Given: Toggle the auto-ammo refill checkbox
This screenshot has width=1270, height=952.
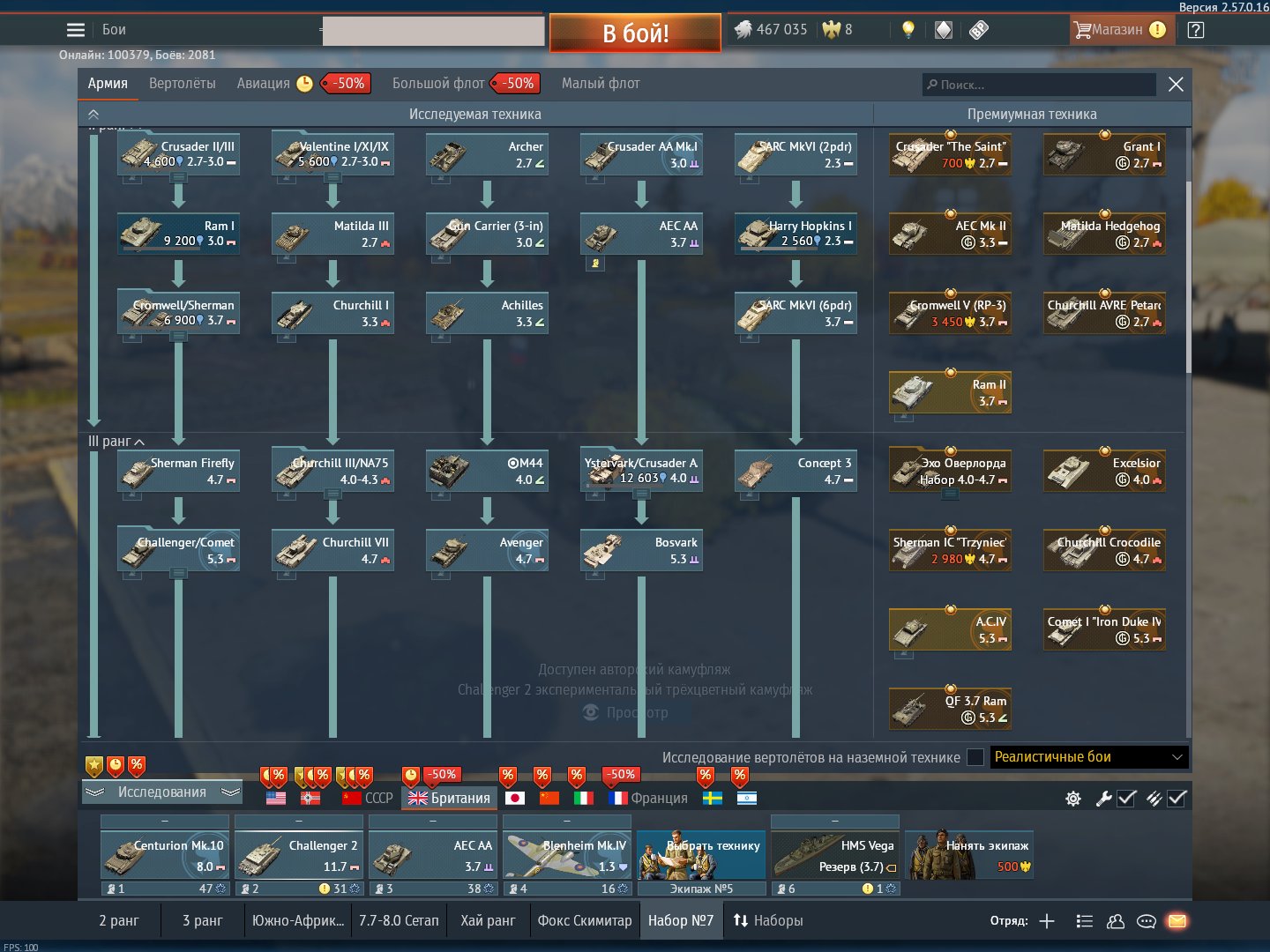Looking at the screenshot, I should coord(1177,799).
